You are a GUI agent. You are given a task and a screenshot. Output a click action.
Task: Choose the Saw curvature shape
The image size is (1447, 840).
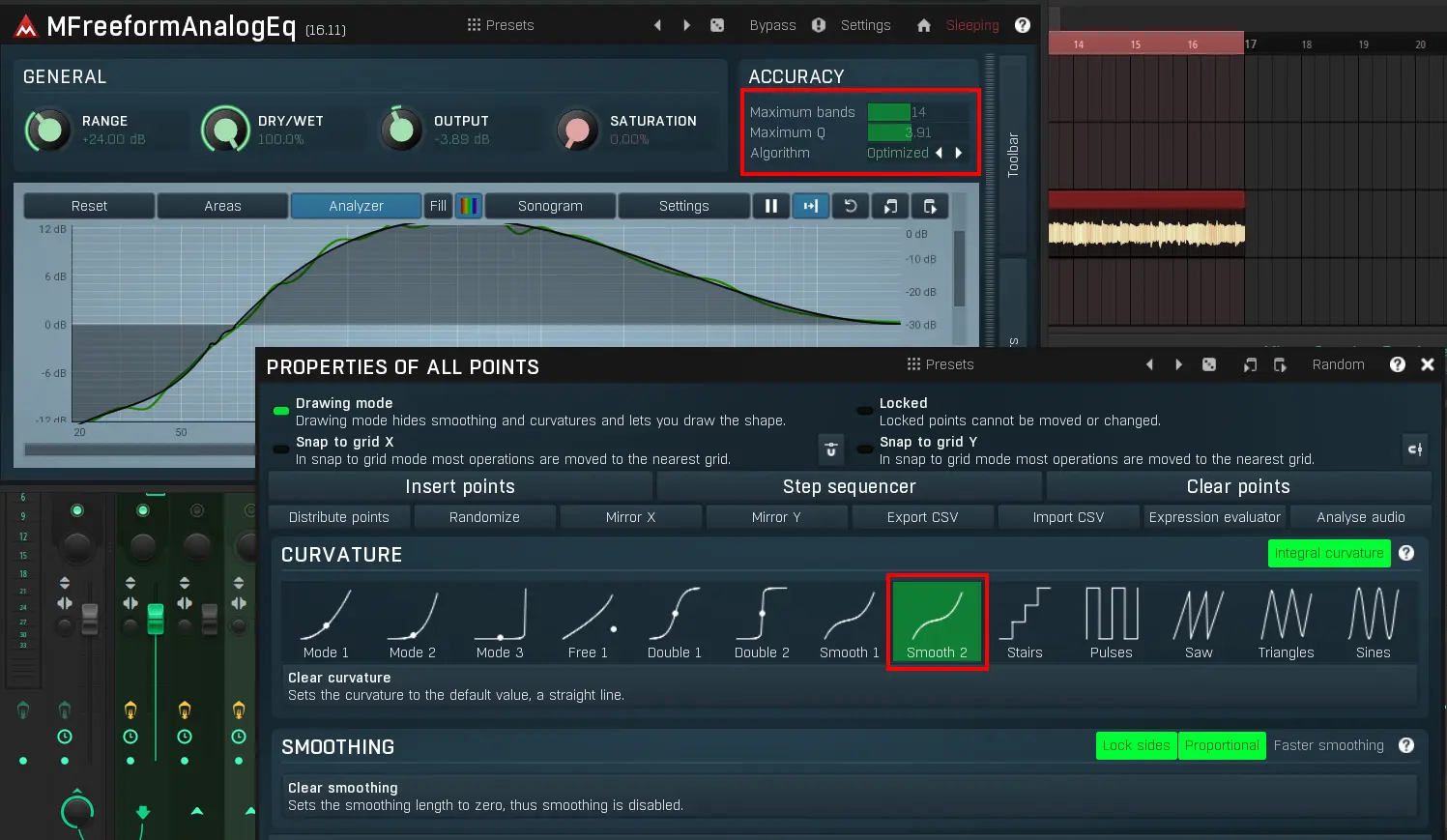point(1199,623)
